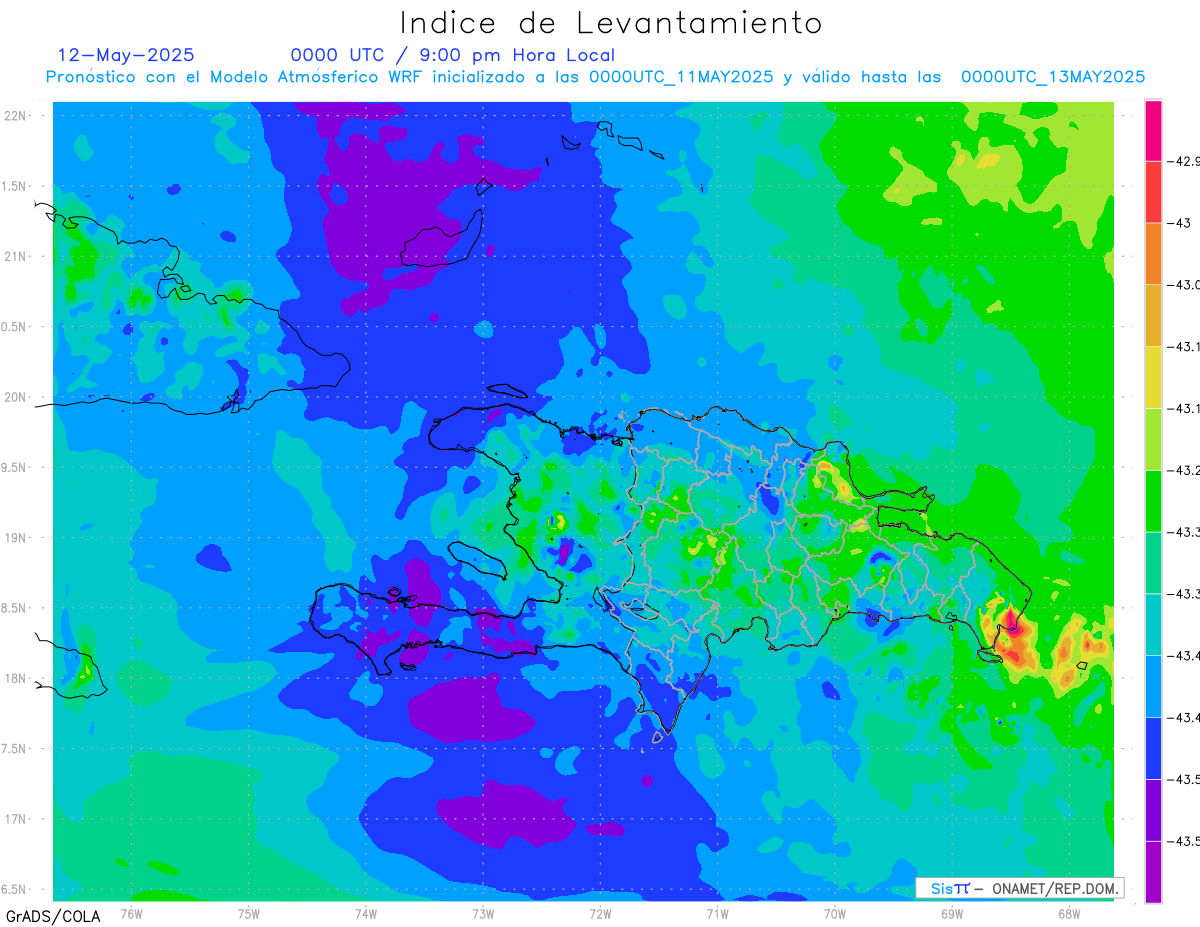Click the magenta-pink swatch atop the color scale

pos(1153,130)
